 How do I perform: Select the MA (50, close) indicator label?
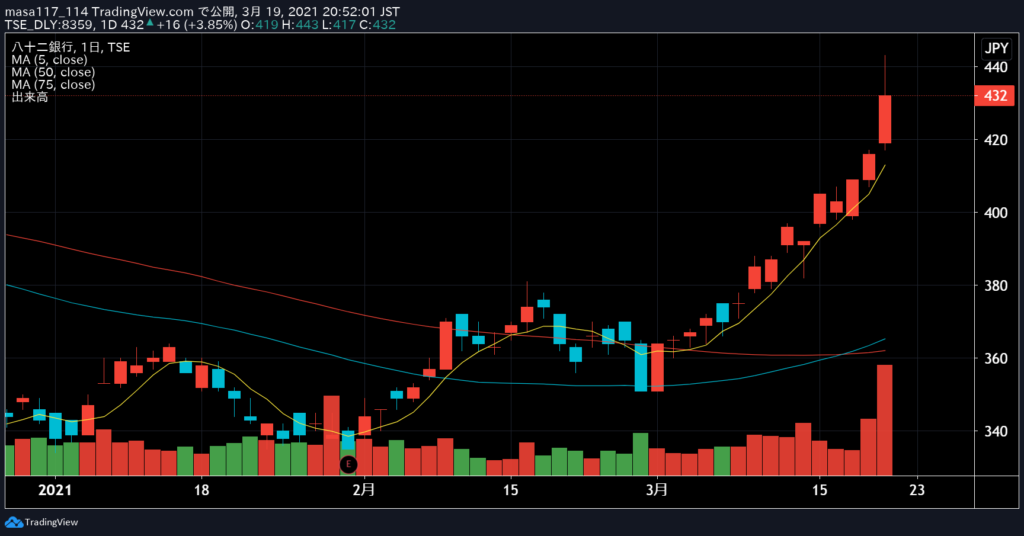point(53,72)
